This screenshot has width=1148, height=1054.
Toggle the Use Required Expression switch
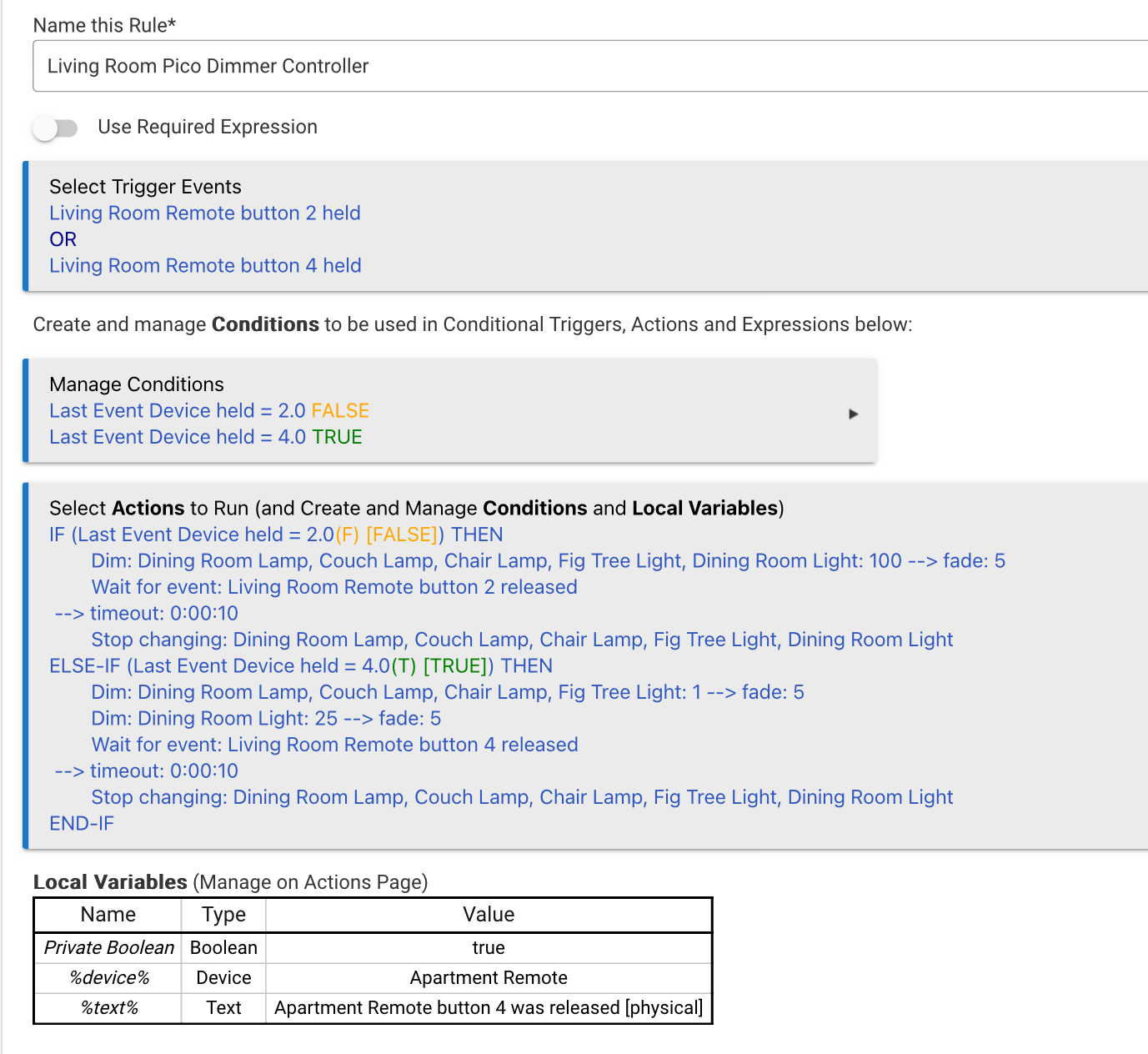(x=55, y=128)
